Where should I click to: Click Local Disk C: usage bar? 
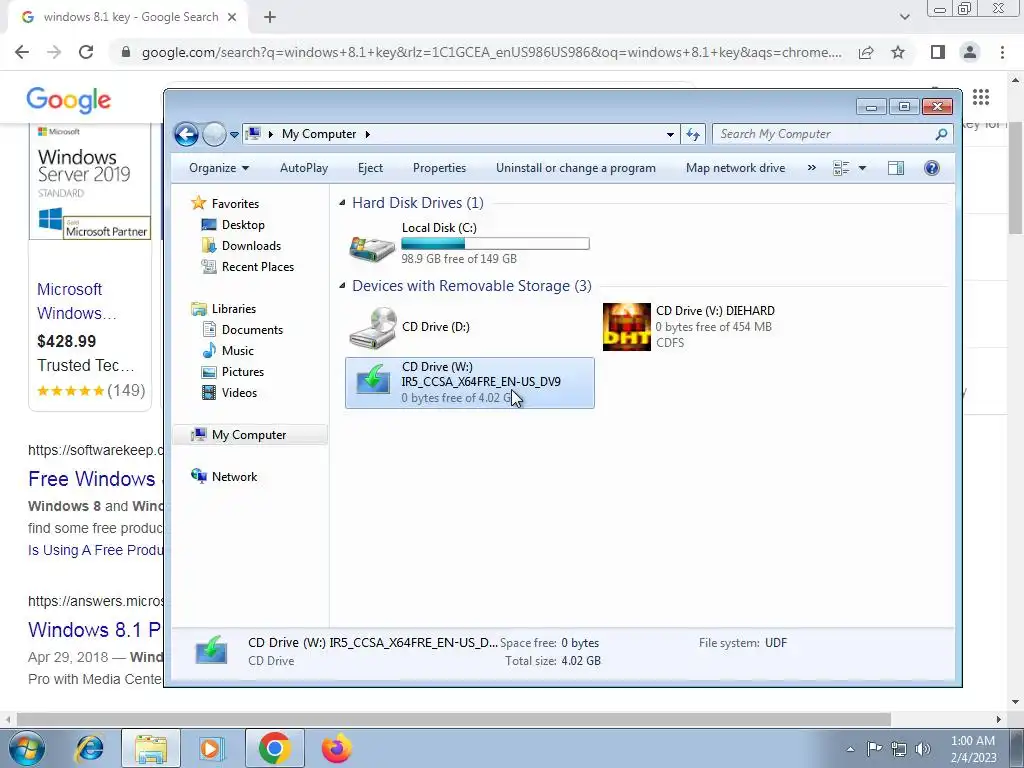(495, 244)
